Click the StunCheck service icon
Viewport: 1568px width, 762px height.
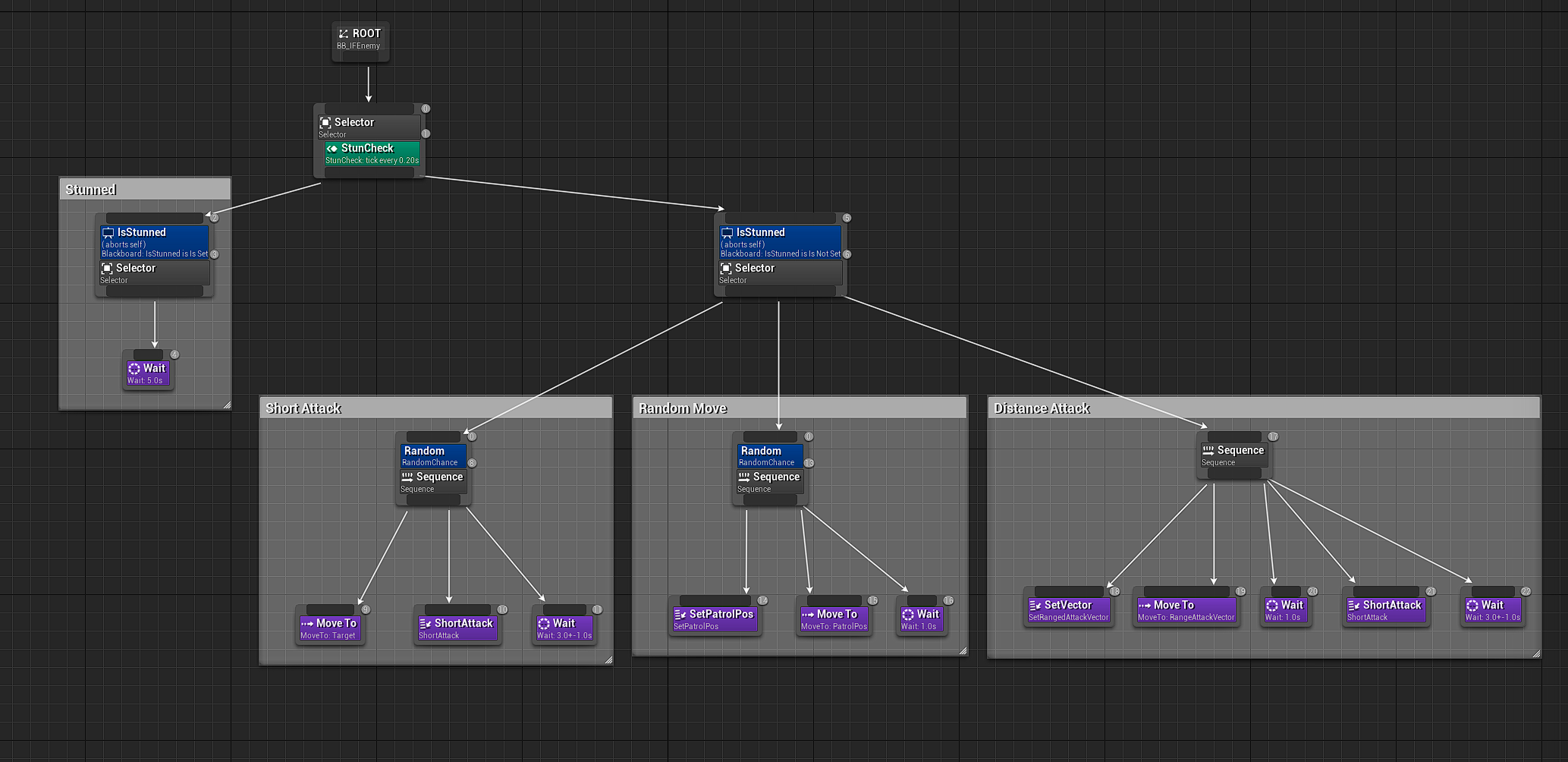pos(332,149)
